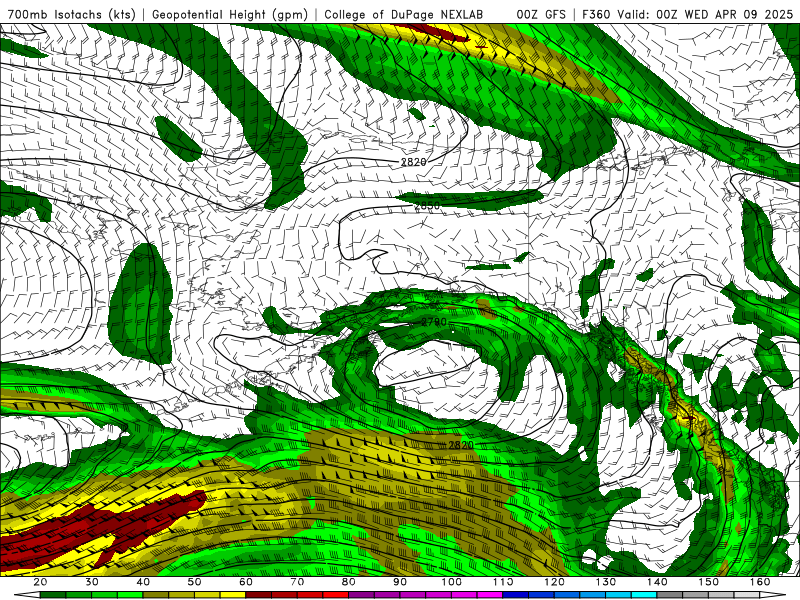Select the 2820 contour label above the 2850 label
Image resolution: width=800 pixels, height=600 pixels.
coord(413,162)
